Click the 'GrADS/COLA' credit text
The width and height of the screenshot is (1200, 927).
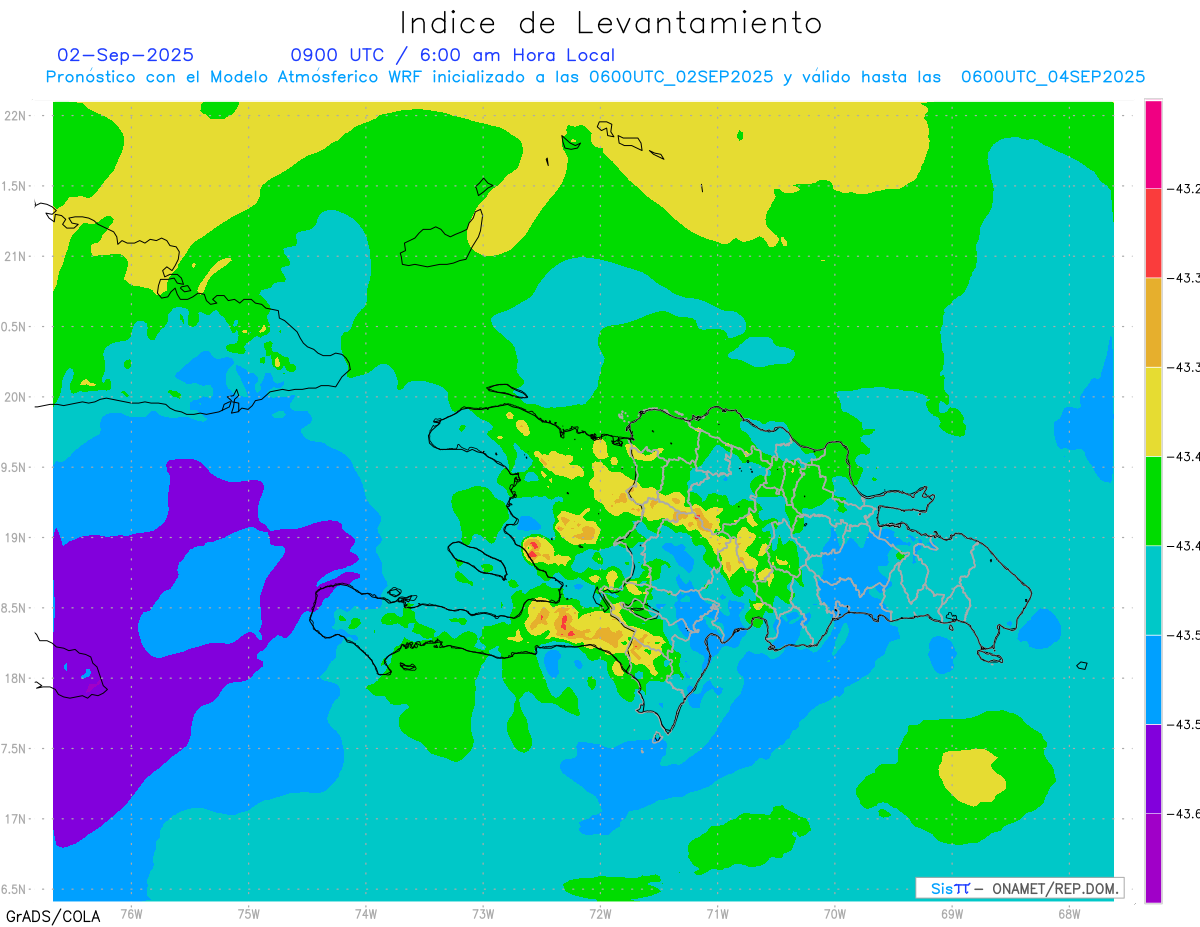(x=53, y=916)
